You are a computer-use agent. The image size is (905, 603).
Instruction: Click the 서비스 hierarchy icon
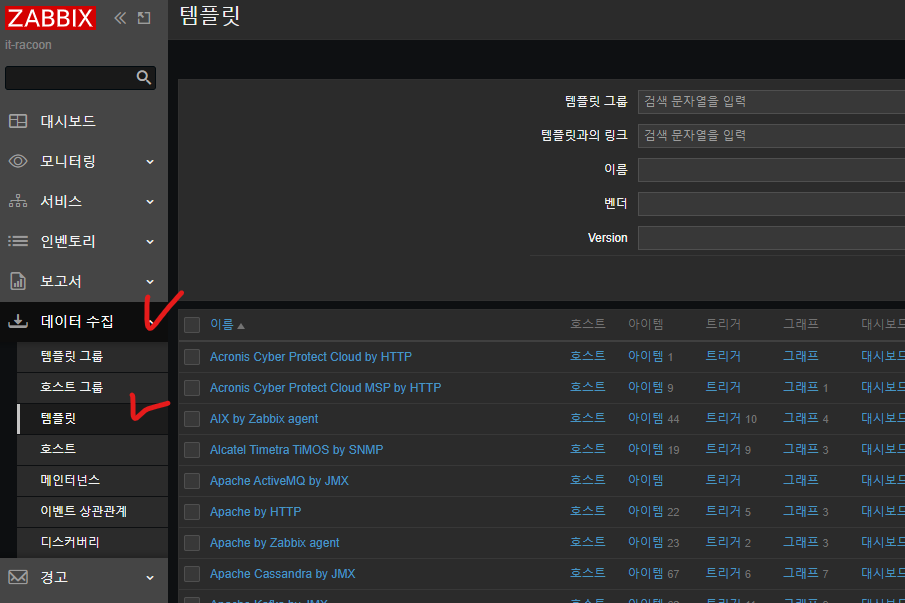point(18,201)
